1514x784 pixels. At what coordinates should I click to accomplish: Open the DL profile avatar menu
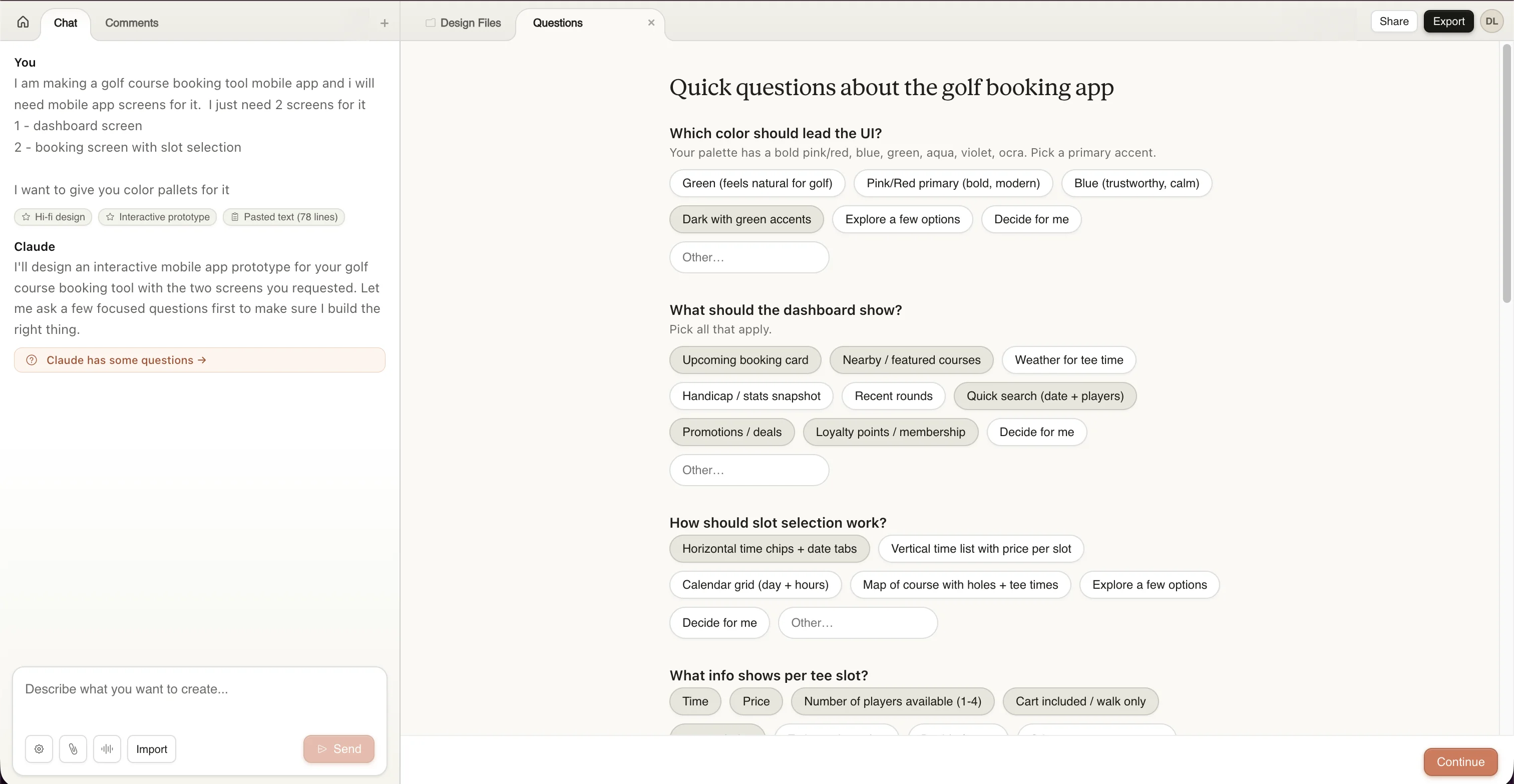pyautogui.click(x=1492, y=21)
